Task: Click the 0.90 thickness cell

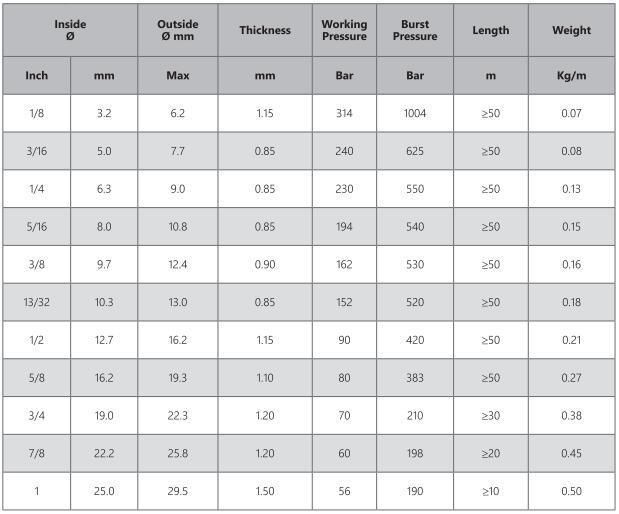Action: pyautogui.click(x=265, y=264)
